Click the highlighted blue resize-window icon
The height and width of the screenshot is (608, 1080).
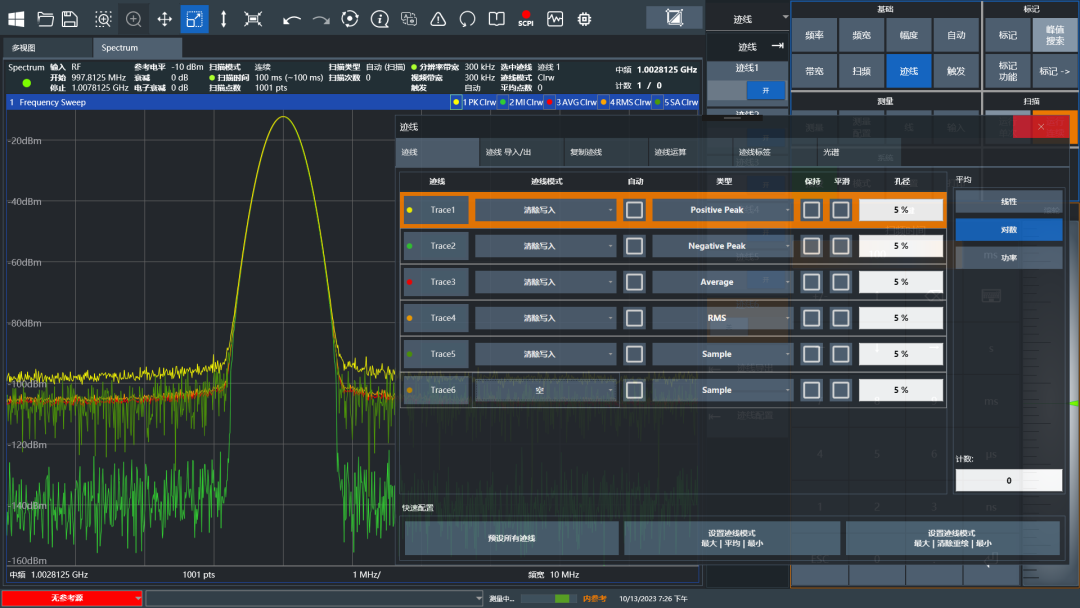pyautogui.click(x=194, y=19)
